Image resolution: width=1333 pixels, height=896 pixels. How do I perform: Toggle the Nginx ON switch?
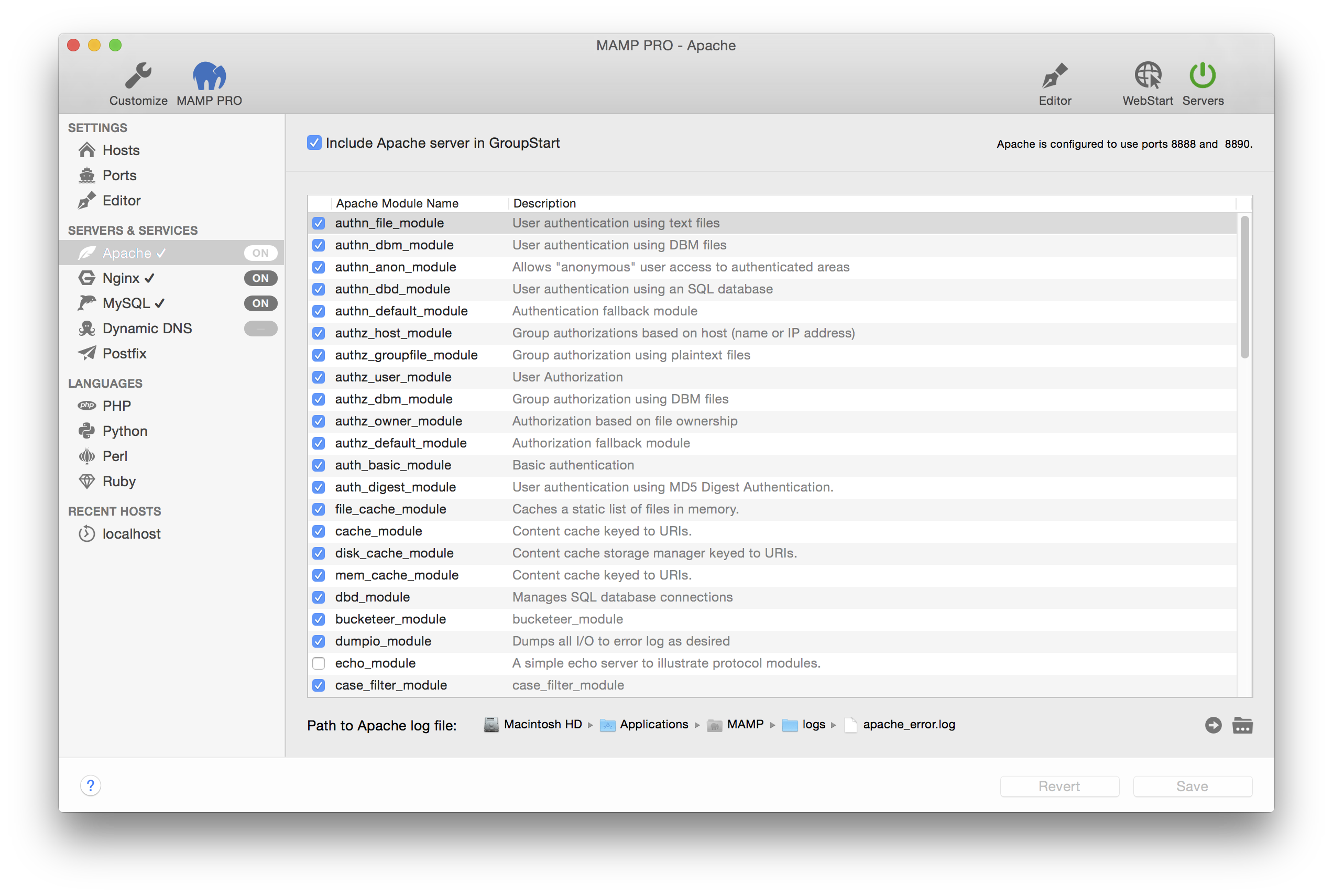point(260,278)
